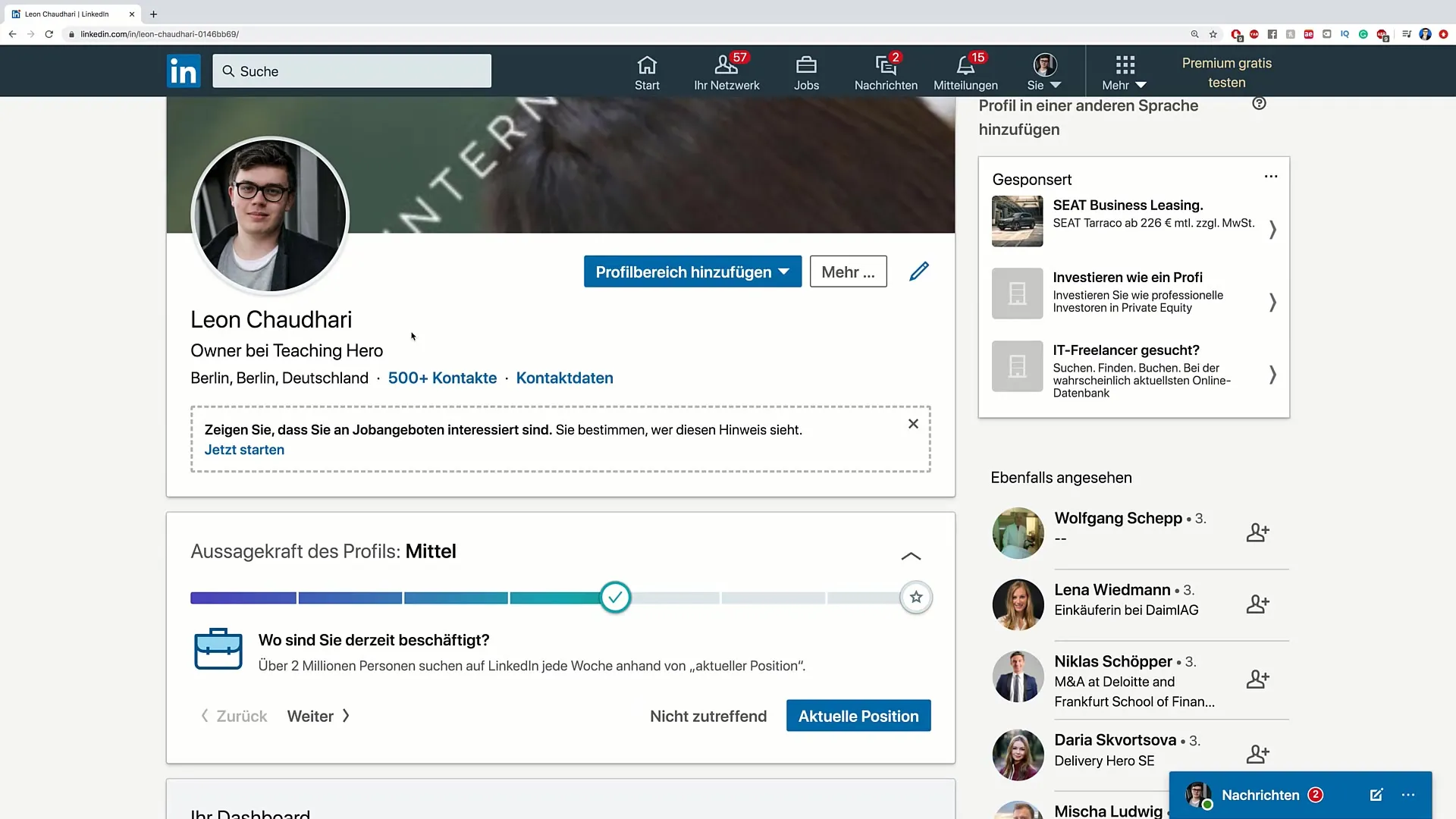Open chat bar three-dots options
Viewport: 1456px width, 819px height.
pyautogui.click(x=1408, y=795)
